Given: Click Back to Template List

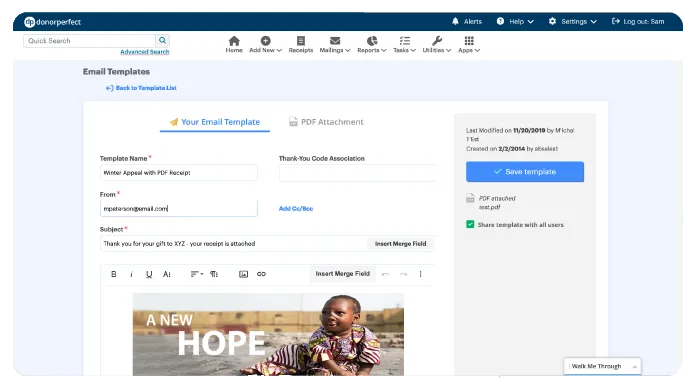Looking at the screenshot, I should tap(141, 88).
